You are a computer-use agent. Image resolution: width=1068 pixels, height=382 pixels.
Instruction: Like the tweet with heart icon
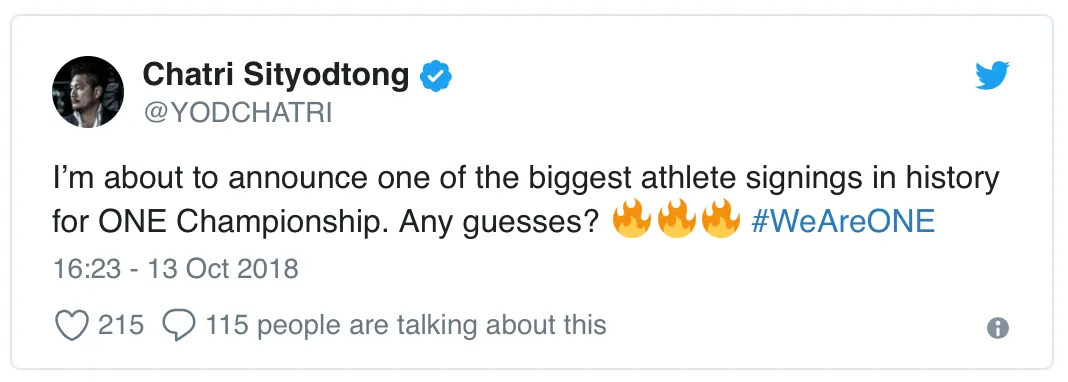click(x=72, y=325)
